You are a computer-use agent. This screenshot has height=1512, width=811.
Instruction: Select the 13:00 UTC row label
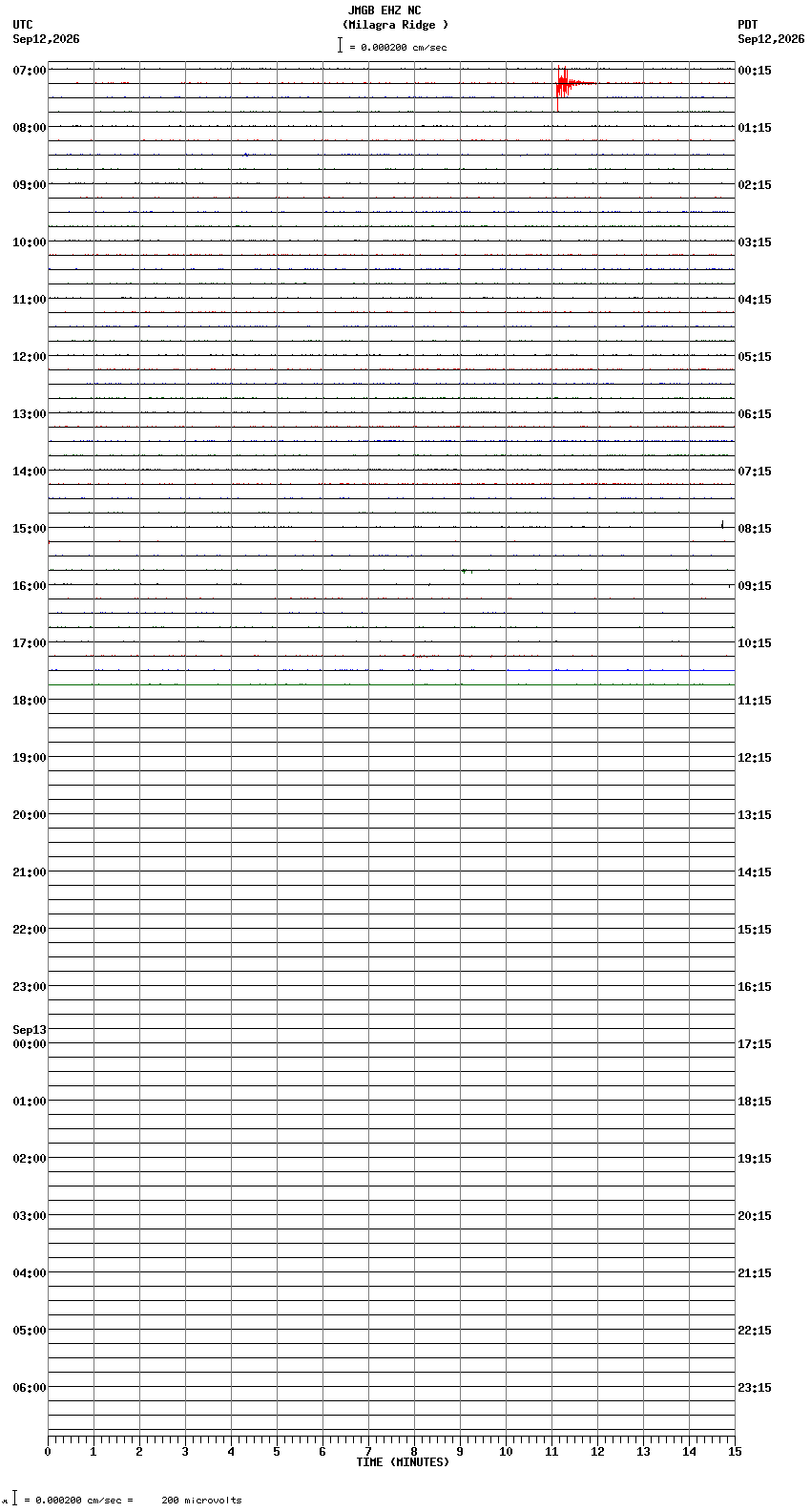[30, 414]
